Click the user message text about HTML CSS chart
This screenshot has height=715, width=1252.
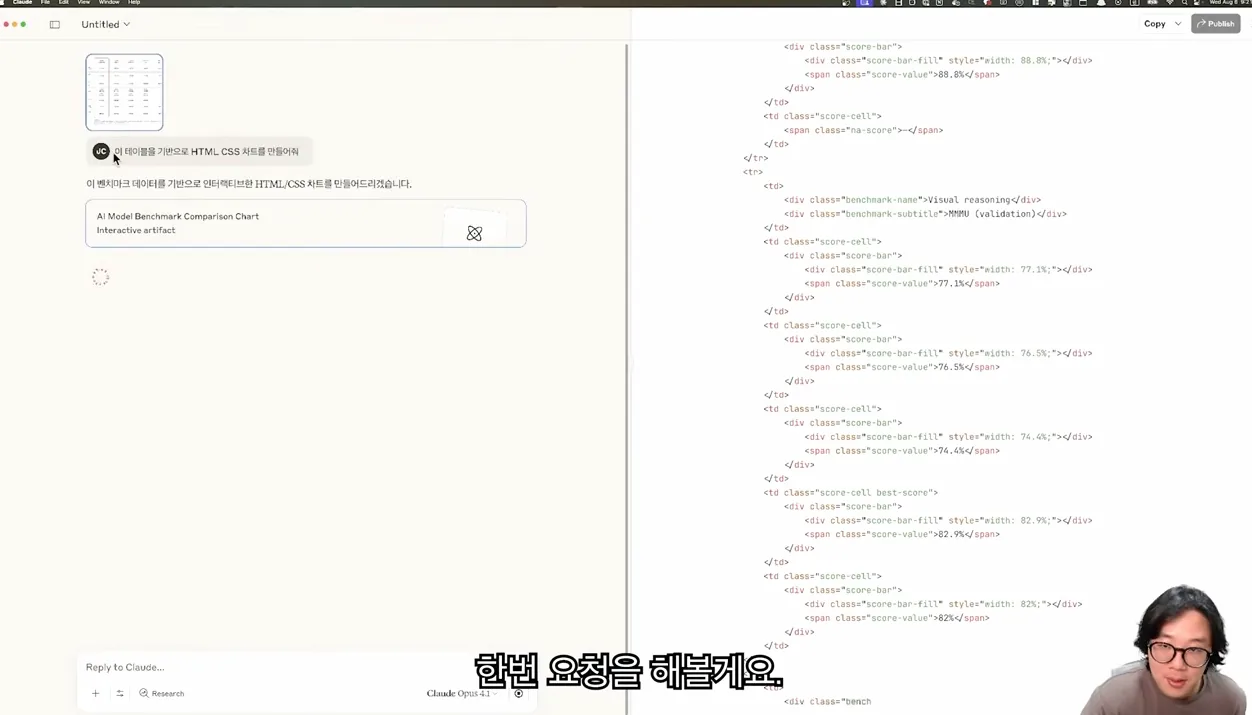(206, 152)
